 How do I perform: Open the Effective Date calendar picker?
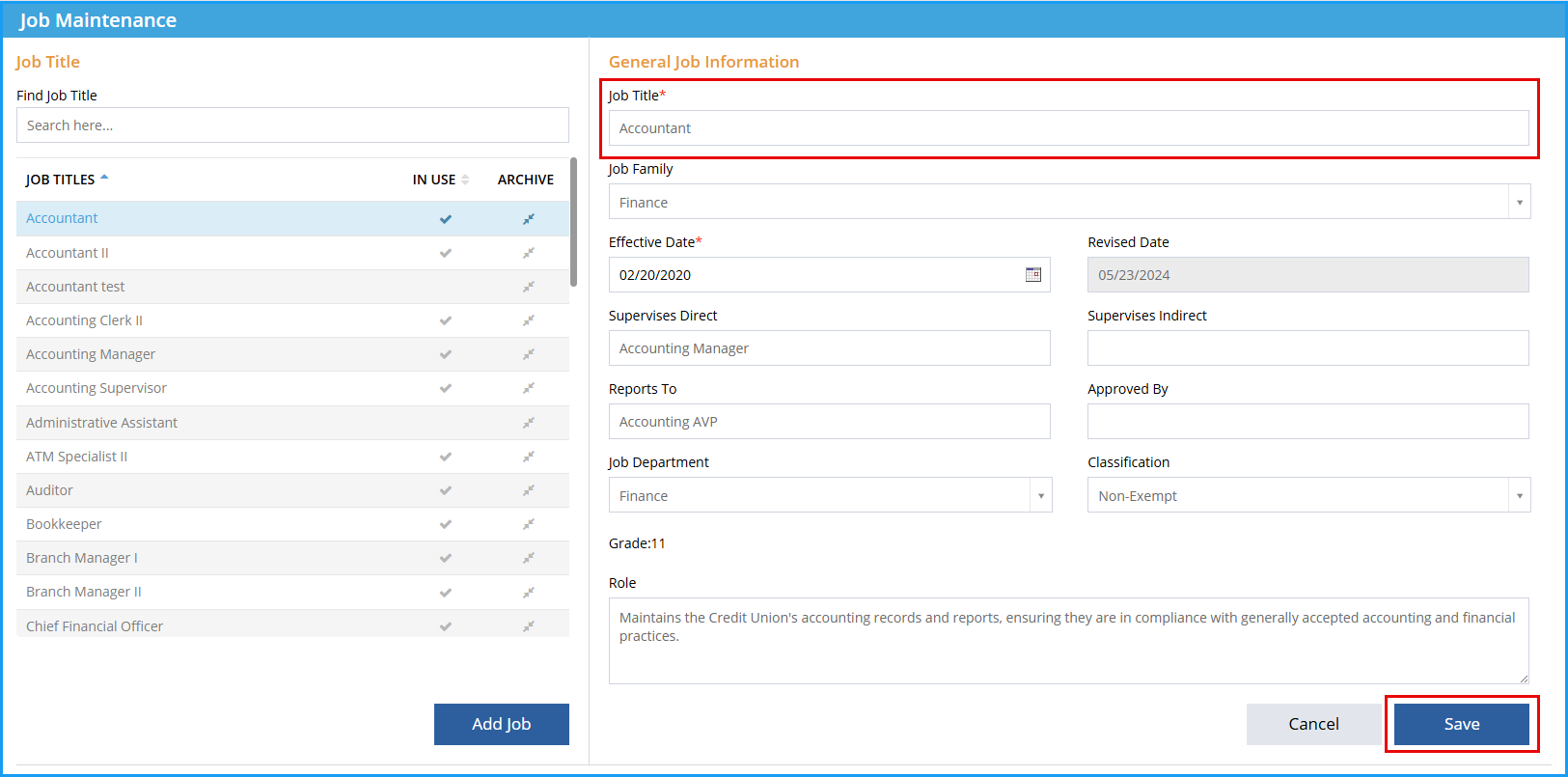[1032, 275]
